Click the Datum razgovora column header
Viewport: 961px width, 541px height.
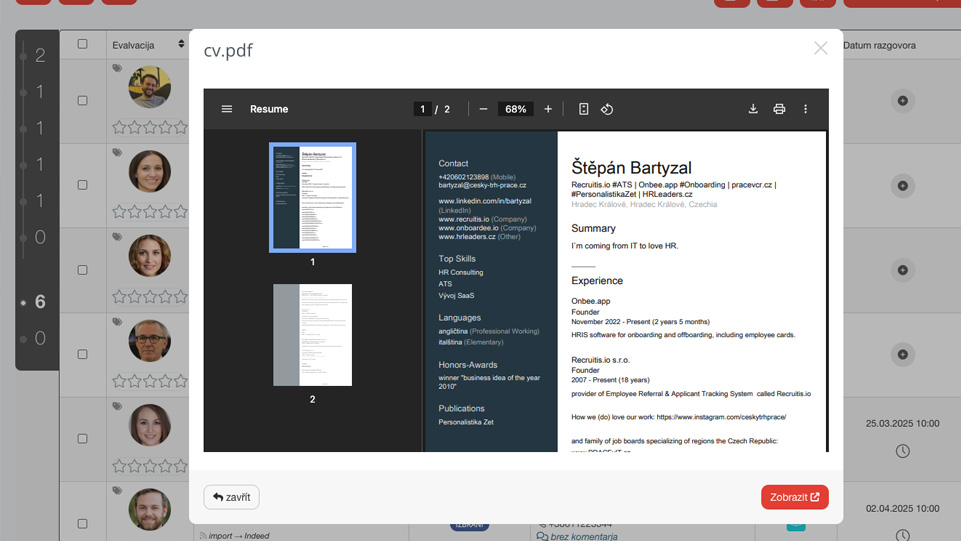879,45
